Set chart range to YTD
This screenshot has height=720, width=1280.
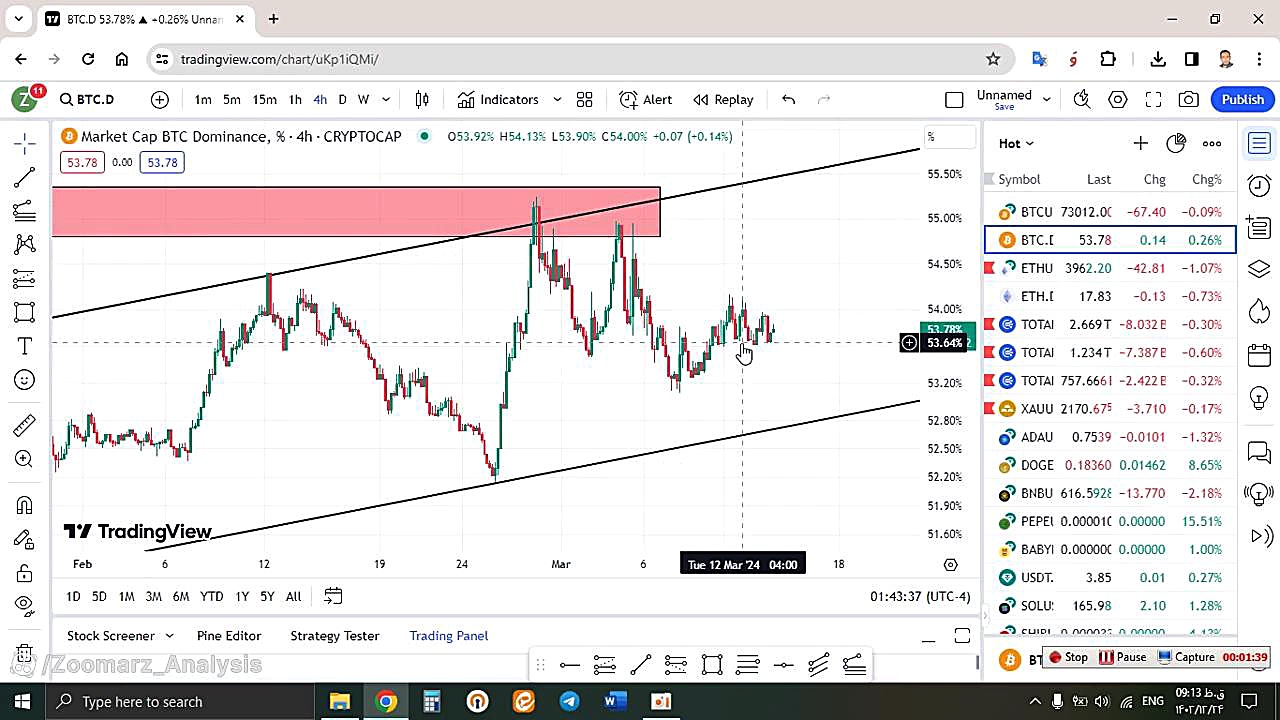[x=211, y=596]
